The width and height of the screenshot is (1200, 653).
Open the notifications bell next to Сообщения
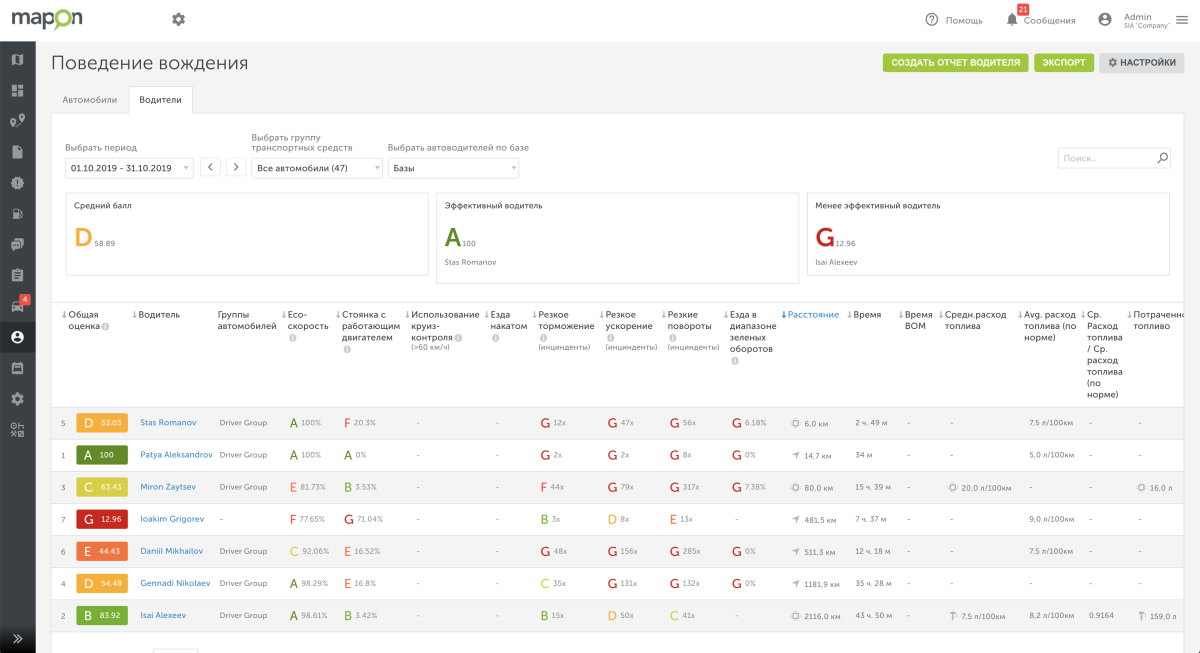coord(1011,20)
